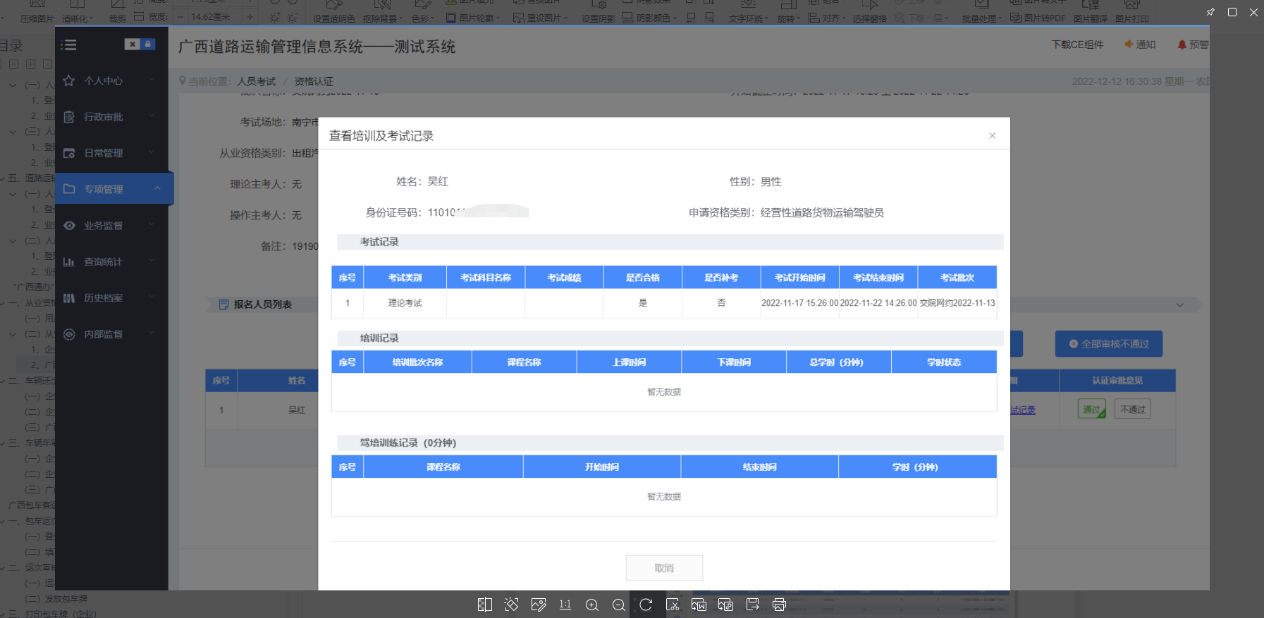Viewport: 1264px width, 618px height.
Task: Click the print image icon in bottom toolbar
Action: pyautogui.click(x=780, y=604)
